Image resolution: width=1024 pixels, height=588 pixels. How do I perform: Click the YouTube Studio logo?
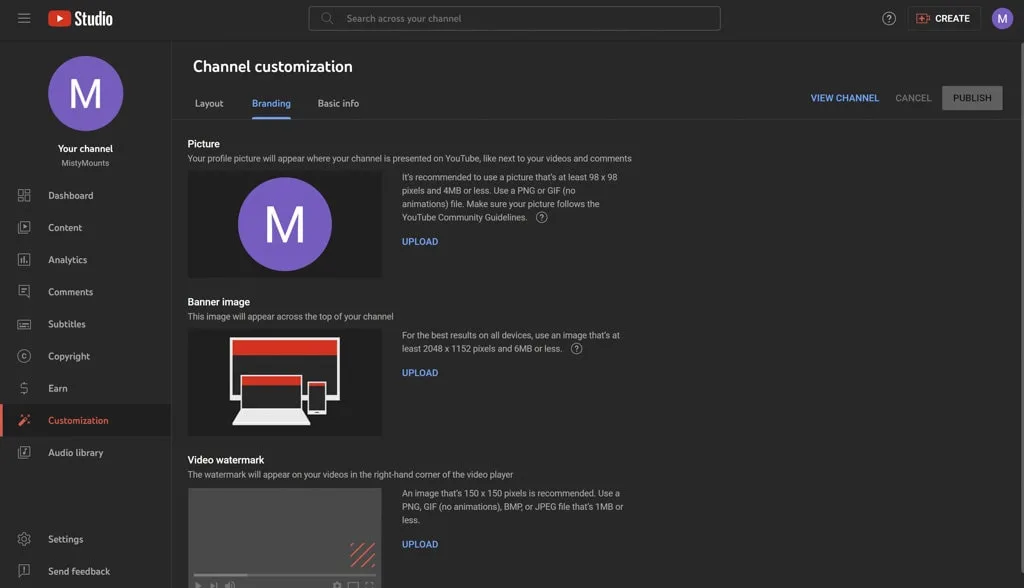click(x=80, y=18)
